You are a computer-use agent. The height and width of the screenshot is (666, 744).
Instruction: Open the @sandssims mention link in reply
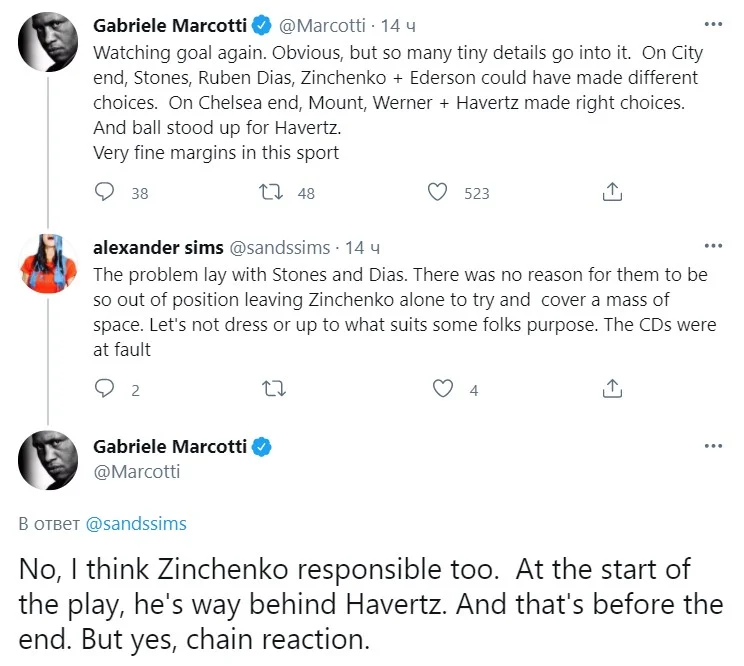(x=136, y=524)
